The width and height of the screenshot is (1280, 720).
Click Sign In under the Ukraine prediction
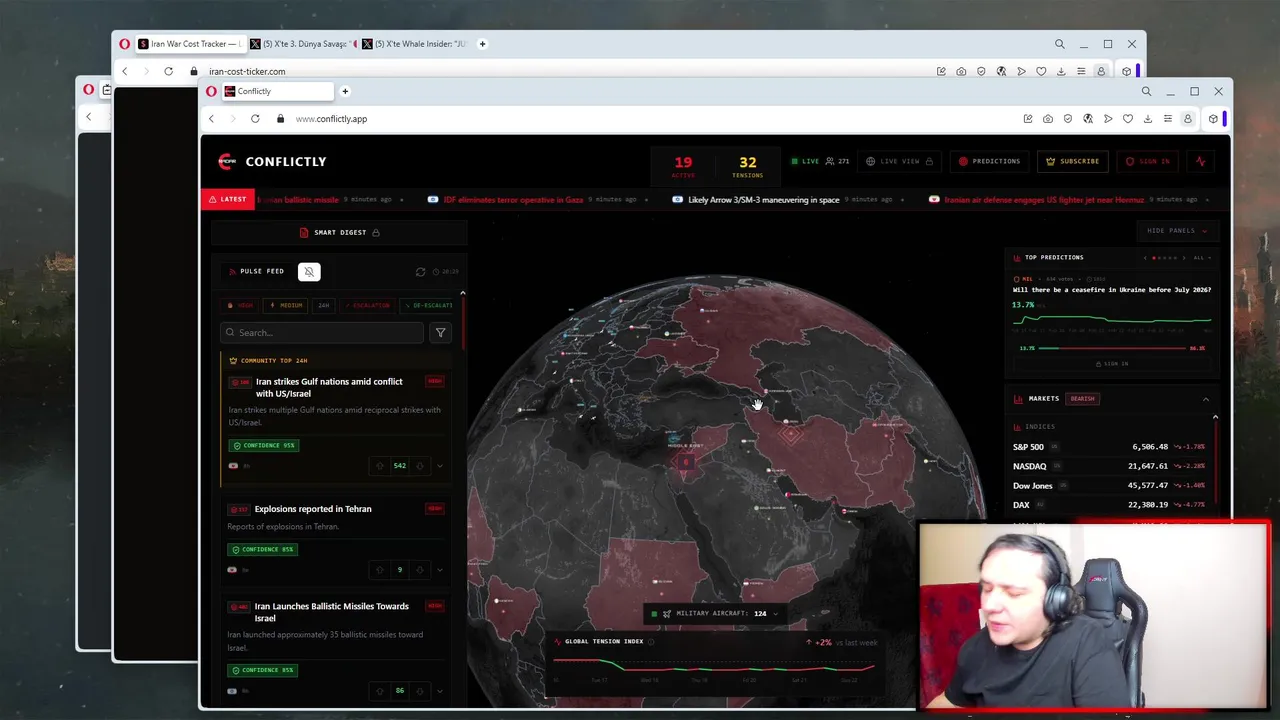1112,364
